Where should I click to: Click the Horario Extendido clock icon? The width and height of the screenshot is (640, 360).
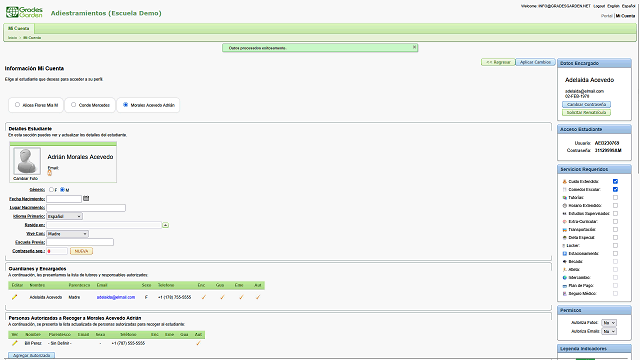pos(564,206)
